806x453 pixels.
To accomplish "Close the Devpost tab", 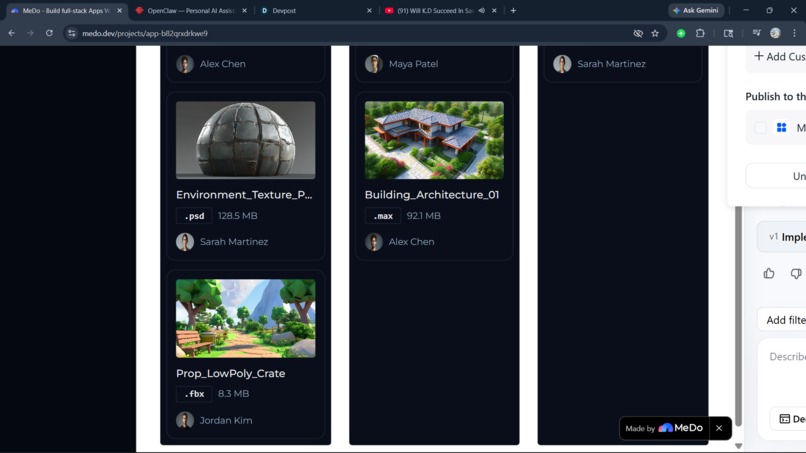I will (x=369, y=10).
